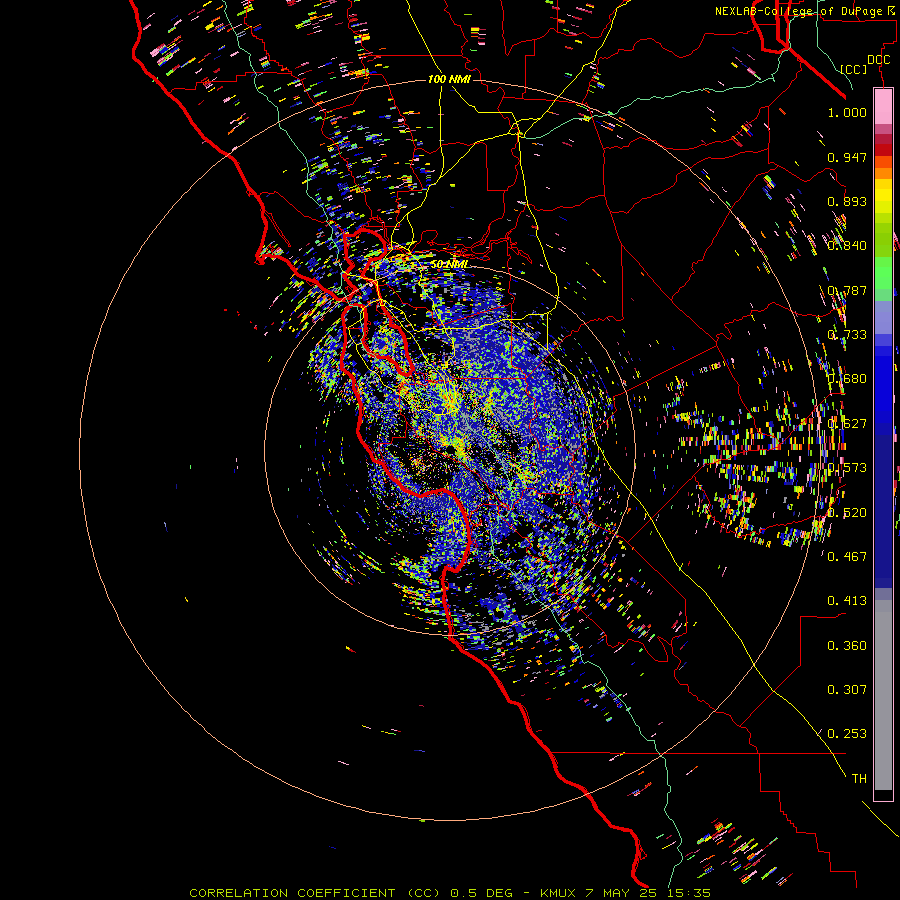Select the 0.680 legend value

[x=847, y=379]
